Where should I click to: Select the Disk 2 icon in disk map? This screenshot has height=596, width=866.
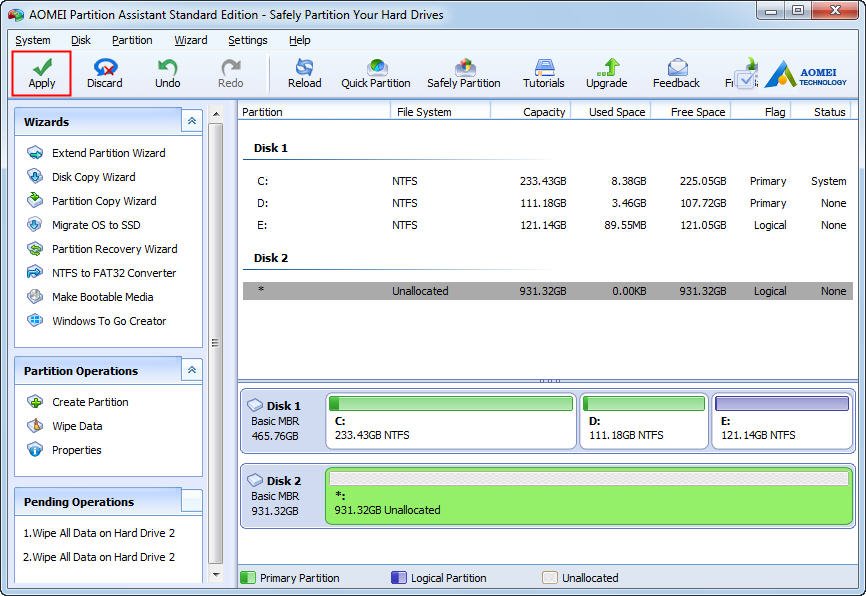click(255, 480)
